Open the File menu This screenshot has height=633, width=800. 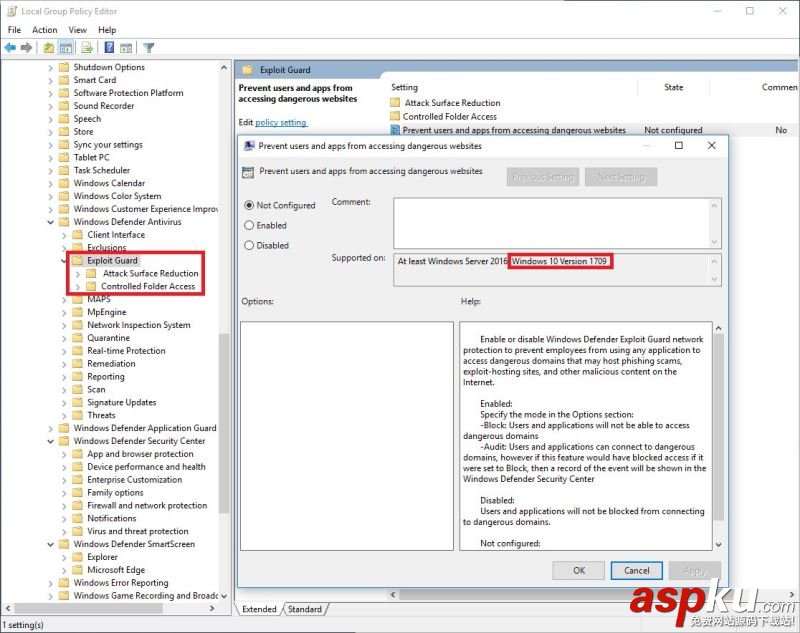click(14, 30)
